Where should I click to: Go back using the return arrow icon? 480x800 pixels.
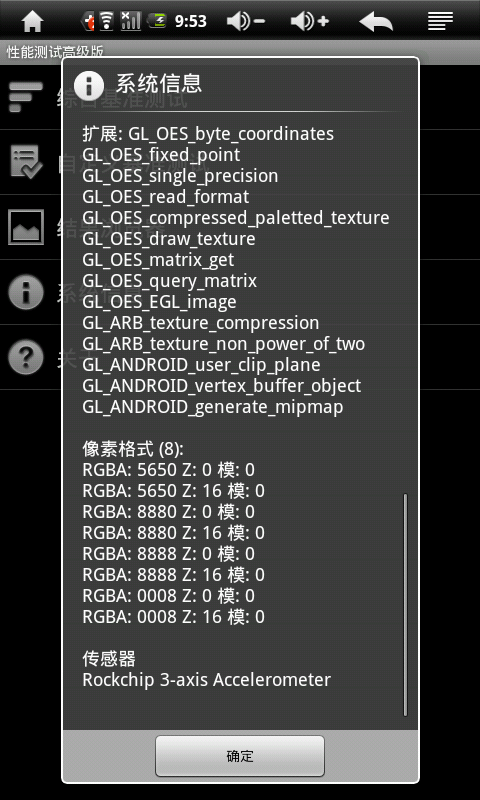click(x=376, y=22)
